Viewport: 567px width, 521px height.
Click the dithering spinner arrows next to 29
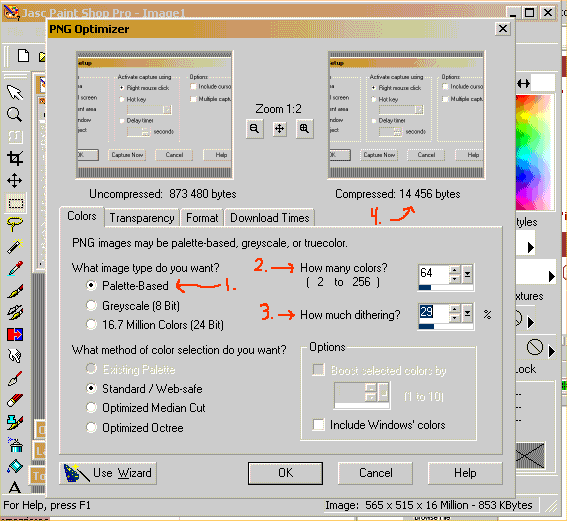pos(455,313)
